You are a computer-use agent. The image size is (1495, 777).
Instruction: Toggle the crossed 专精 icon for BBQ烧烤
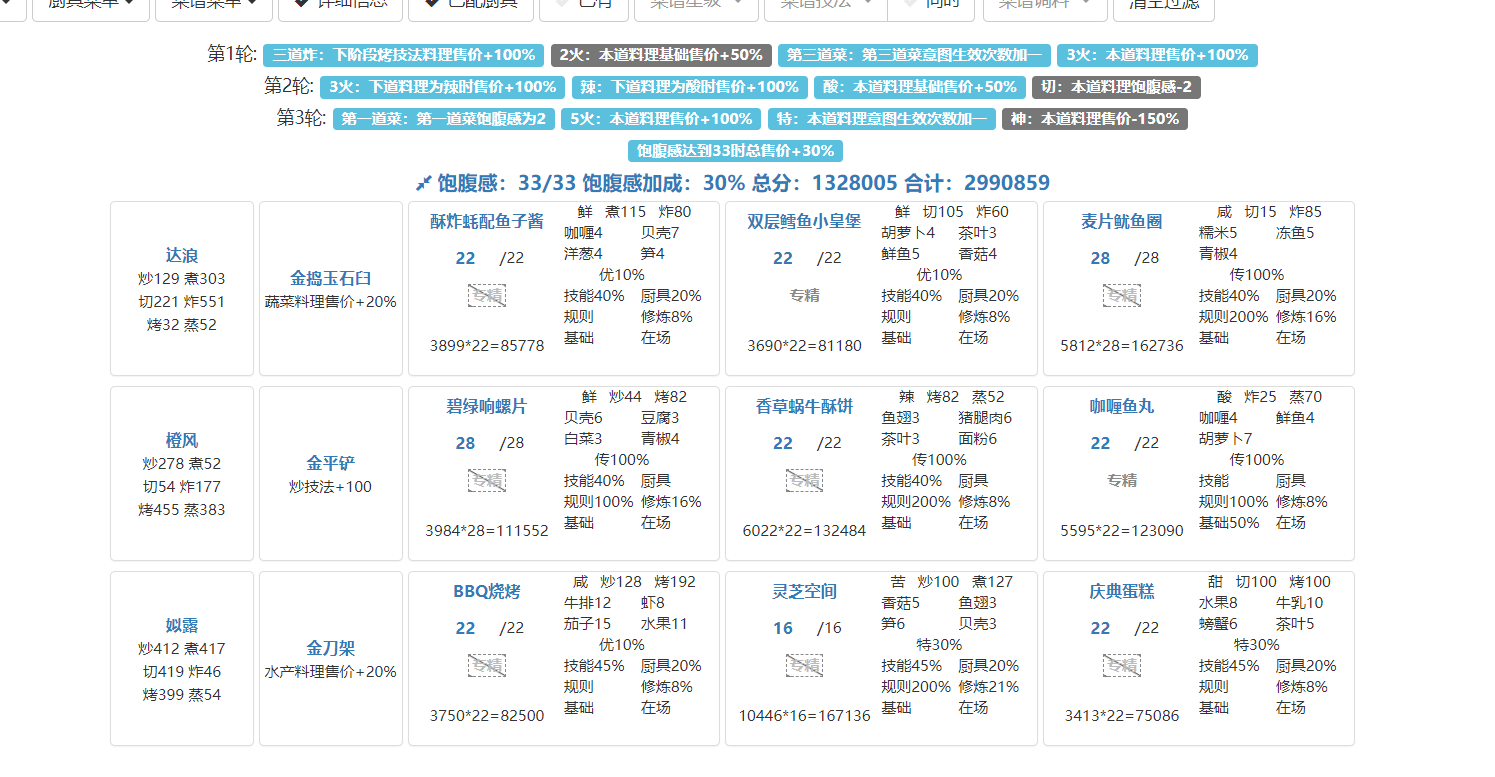pyautogui.click(x=487, y=665)
